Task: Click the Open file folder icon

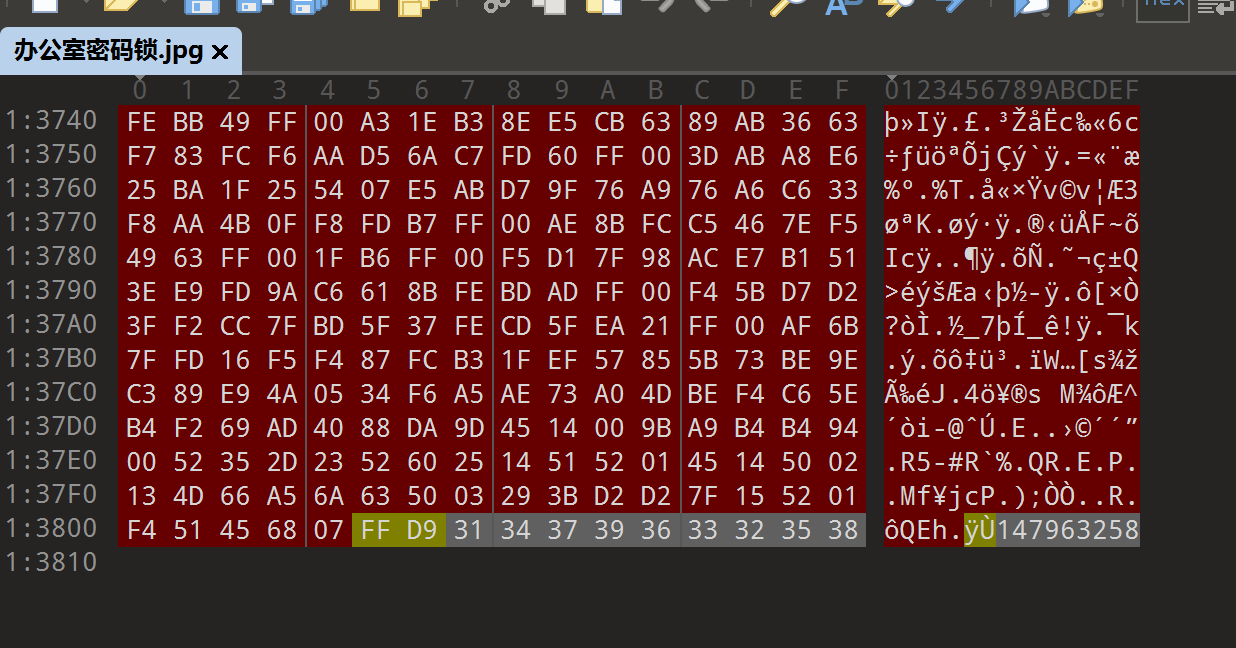Action: (121, 5)
